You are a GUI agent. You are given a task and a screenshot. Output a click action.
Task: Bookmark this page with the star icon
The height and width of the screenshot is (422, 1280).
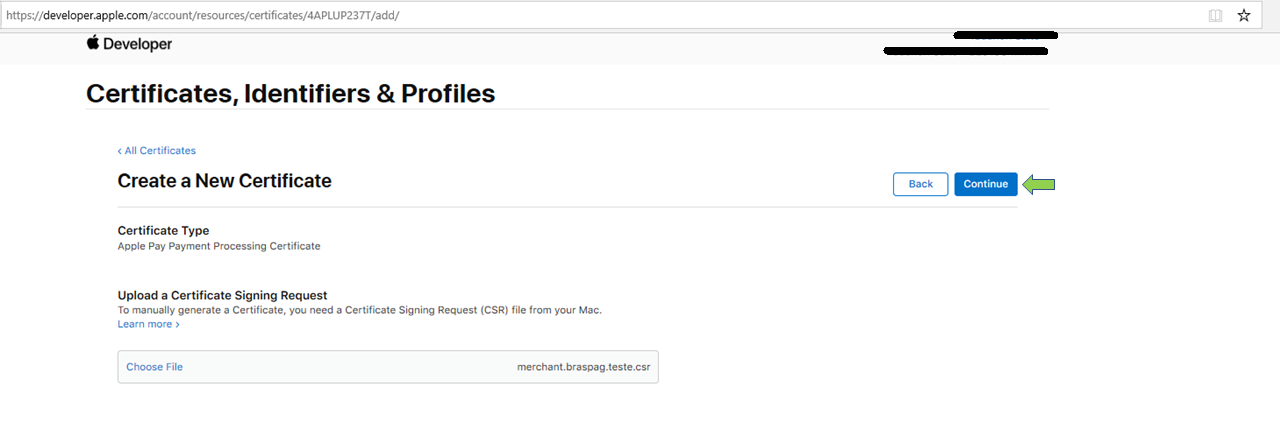coord(1244,16)
